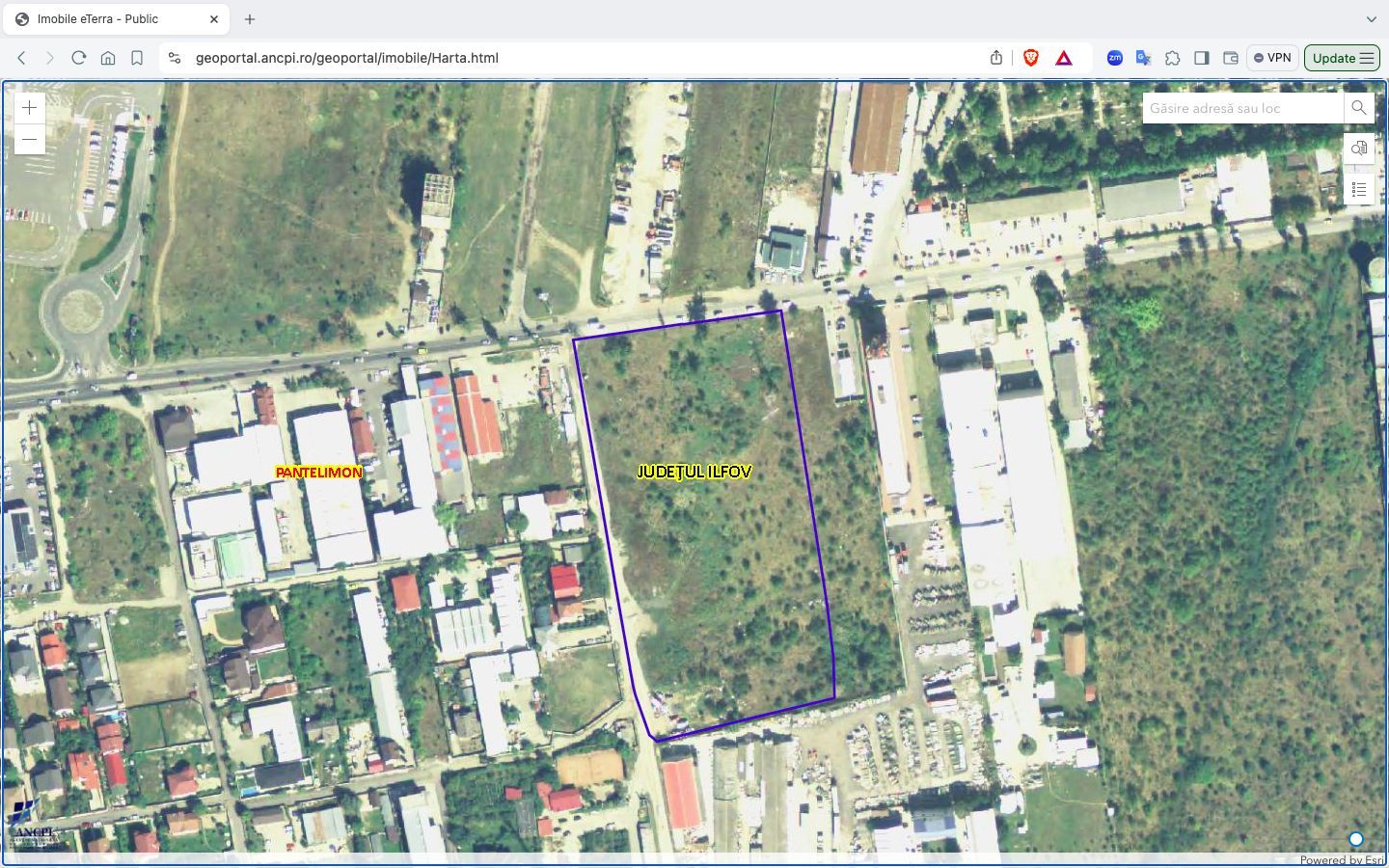Toggle the browser sidebar panel

[x=1202, y=58]
